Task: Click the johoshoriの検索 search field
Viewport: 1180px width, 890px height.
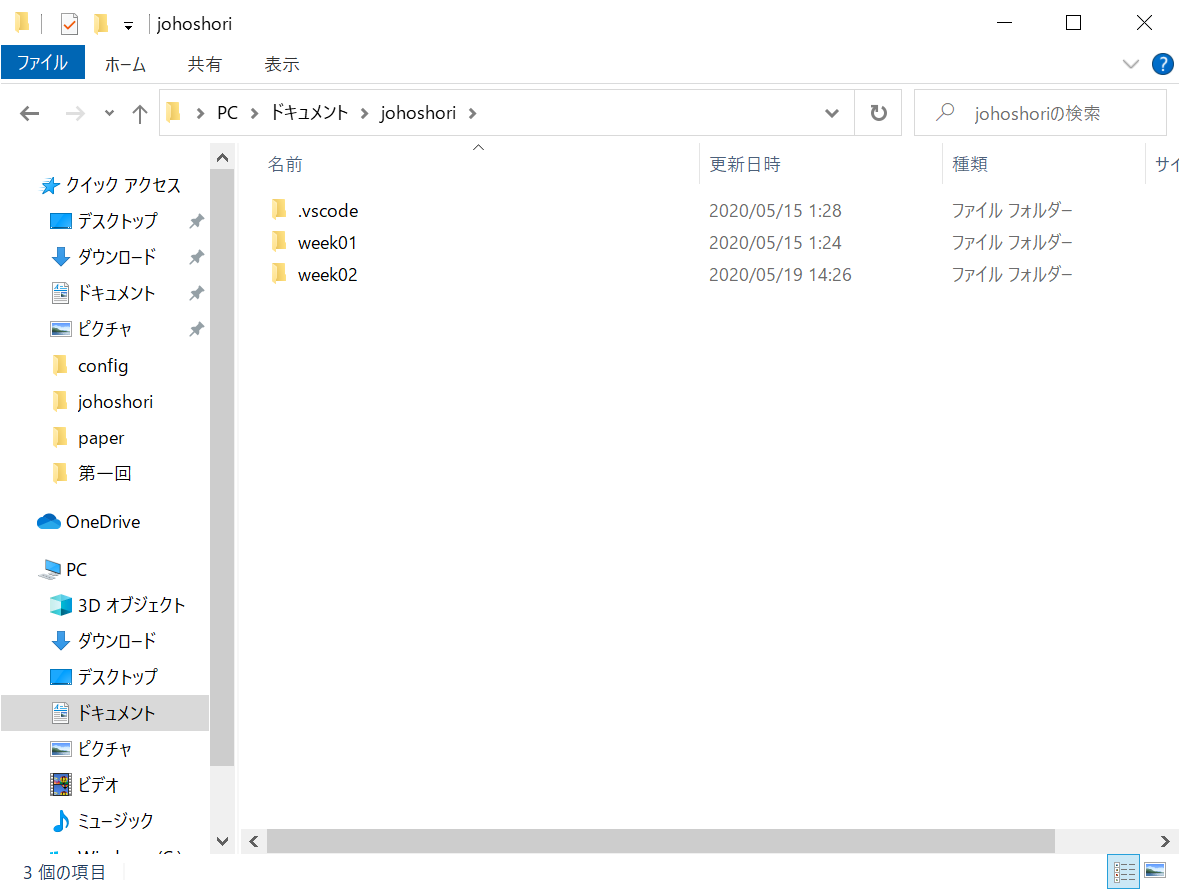Action: [1040, 114]
